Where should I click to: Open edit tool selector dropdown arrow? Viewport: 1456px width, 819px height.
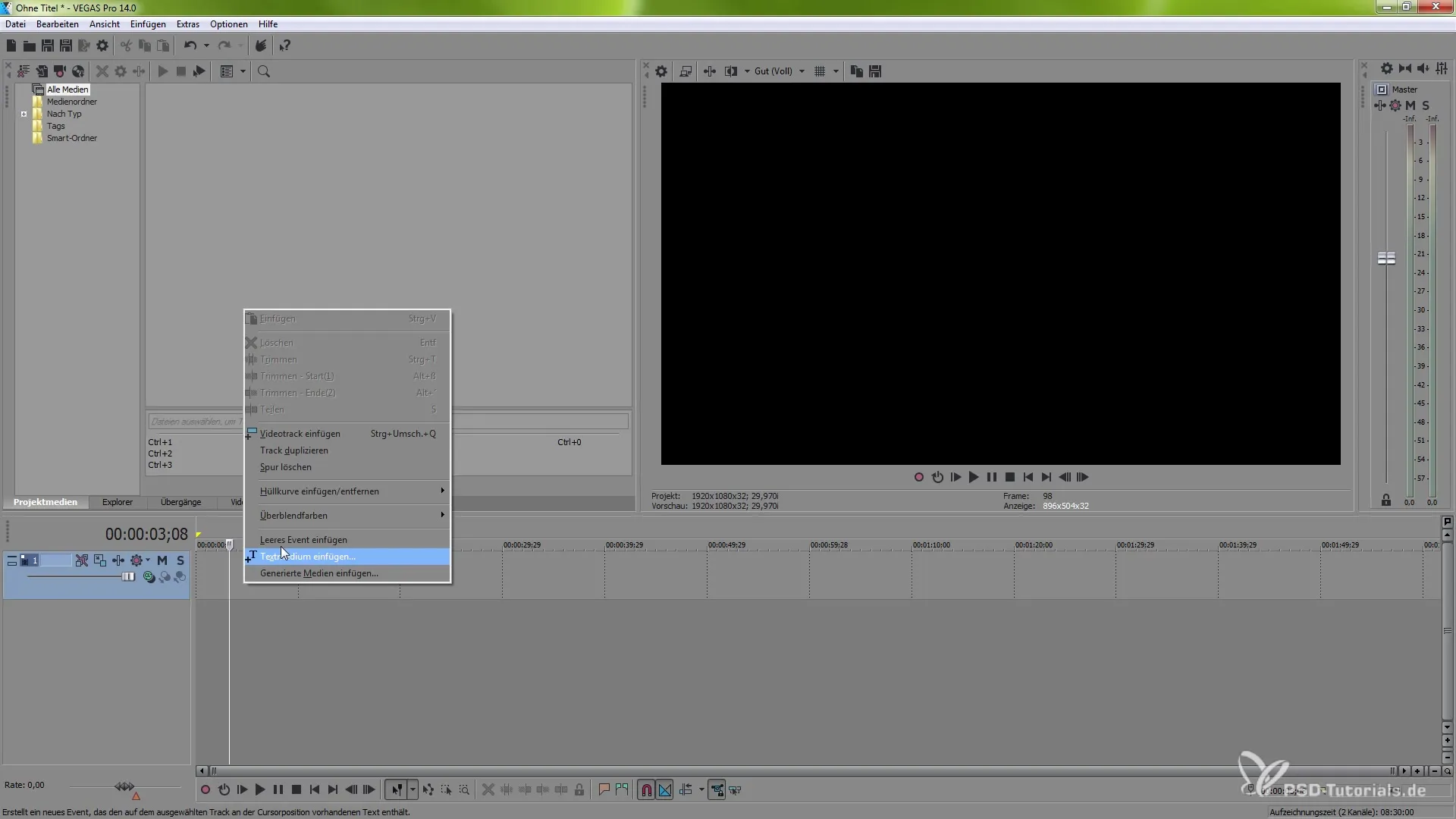(413, 790)
